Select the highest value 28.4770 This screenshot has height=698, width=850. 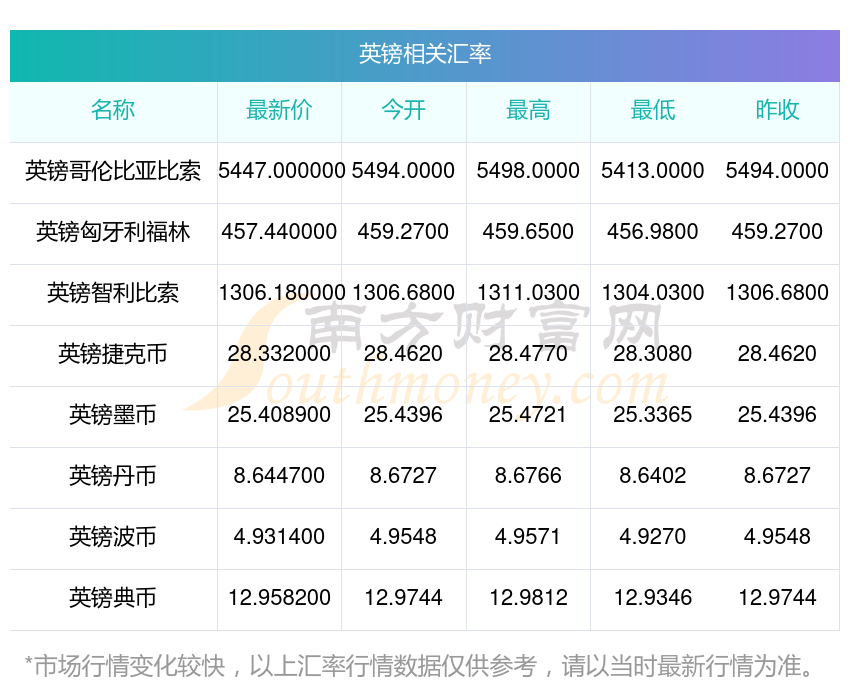[x=528, y=354]
